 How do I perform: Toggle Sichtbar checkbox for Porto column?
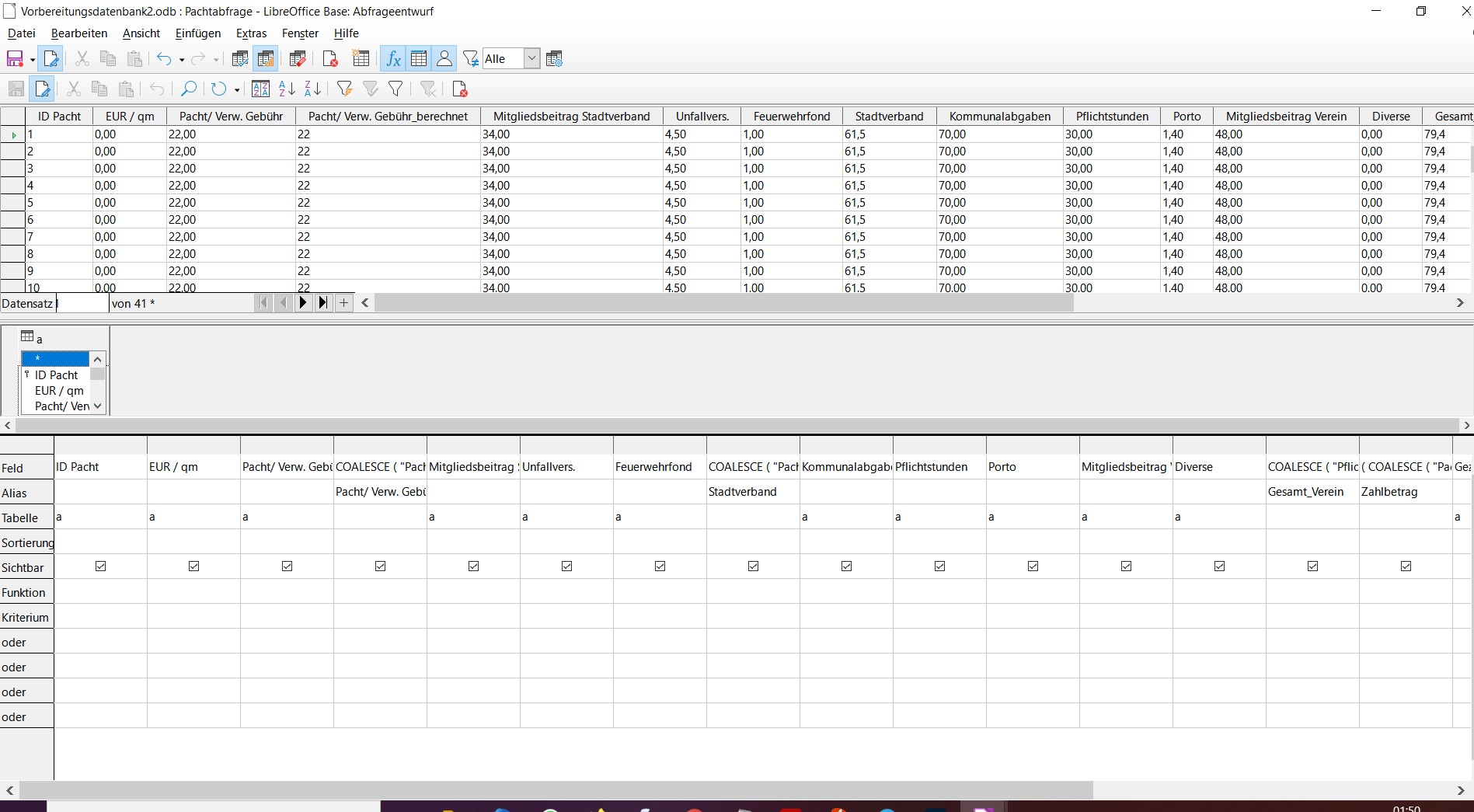pos(1033,566)
